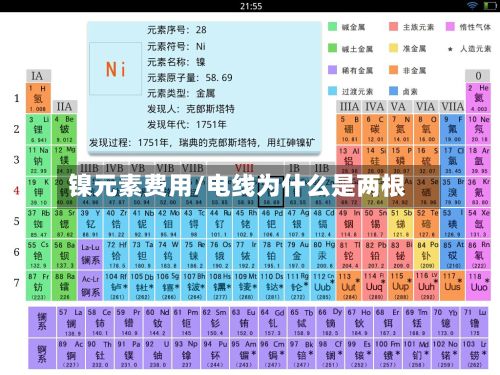500x375 pixels.
Task: Select the VIIA group header
Action: (452, 107)
